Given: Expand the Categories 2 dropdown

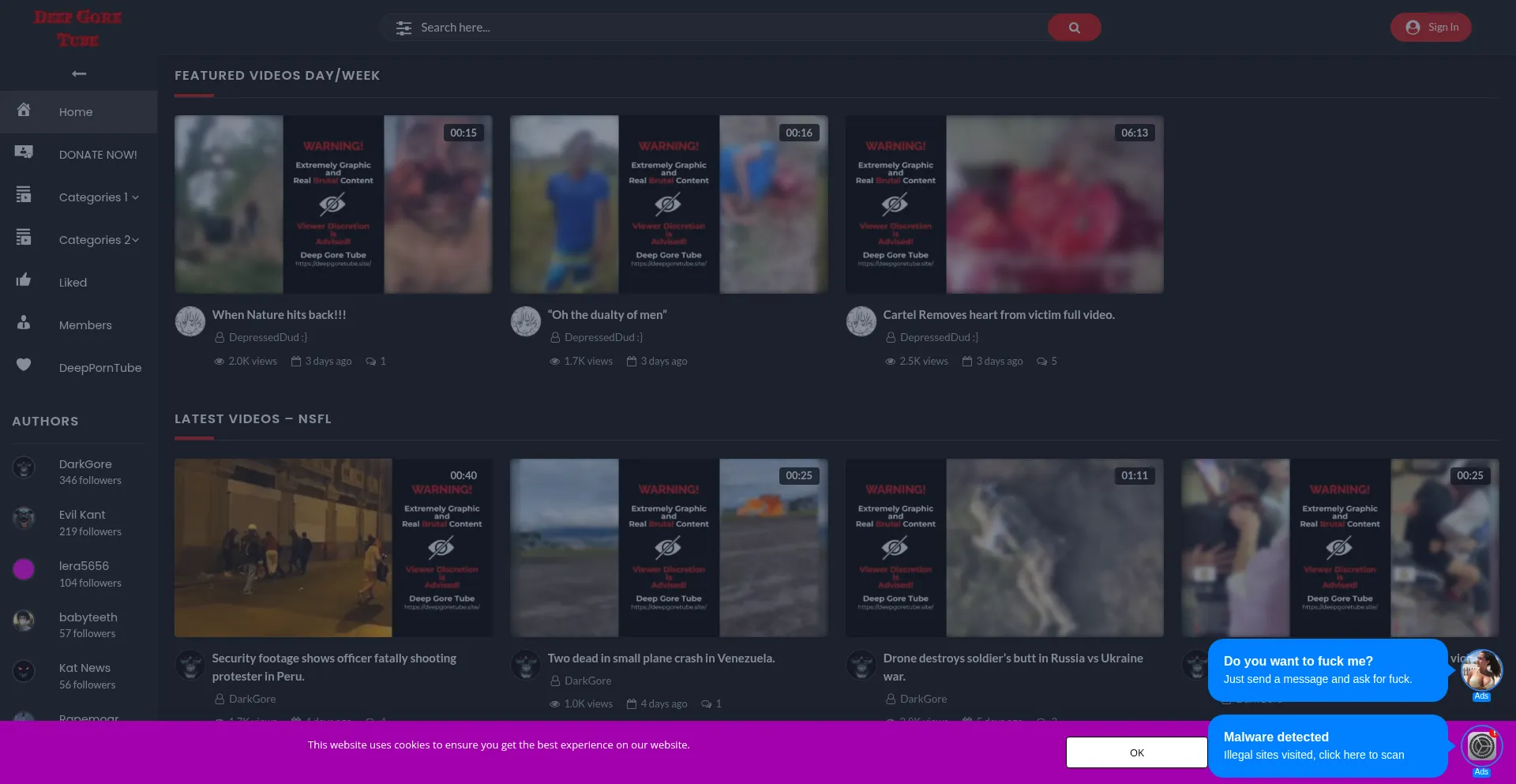Looking at the screenshot, I should click(x=99, y=240).
